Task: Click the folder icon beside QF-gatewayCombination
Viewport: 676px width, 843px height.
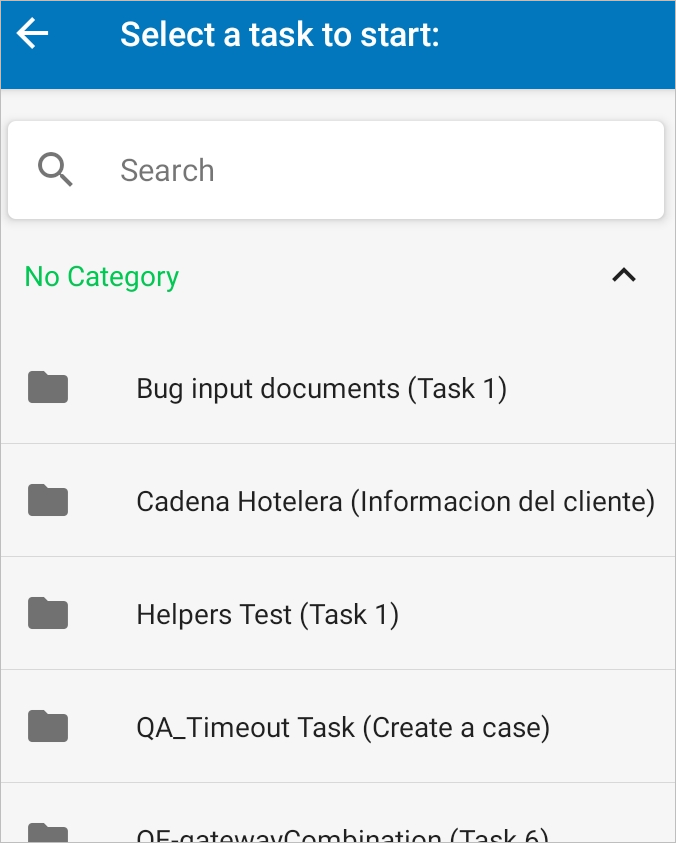Action: click(48, 834)
